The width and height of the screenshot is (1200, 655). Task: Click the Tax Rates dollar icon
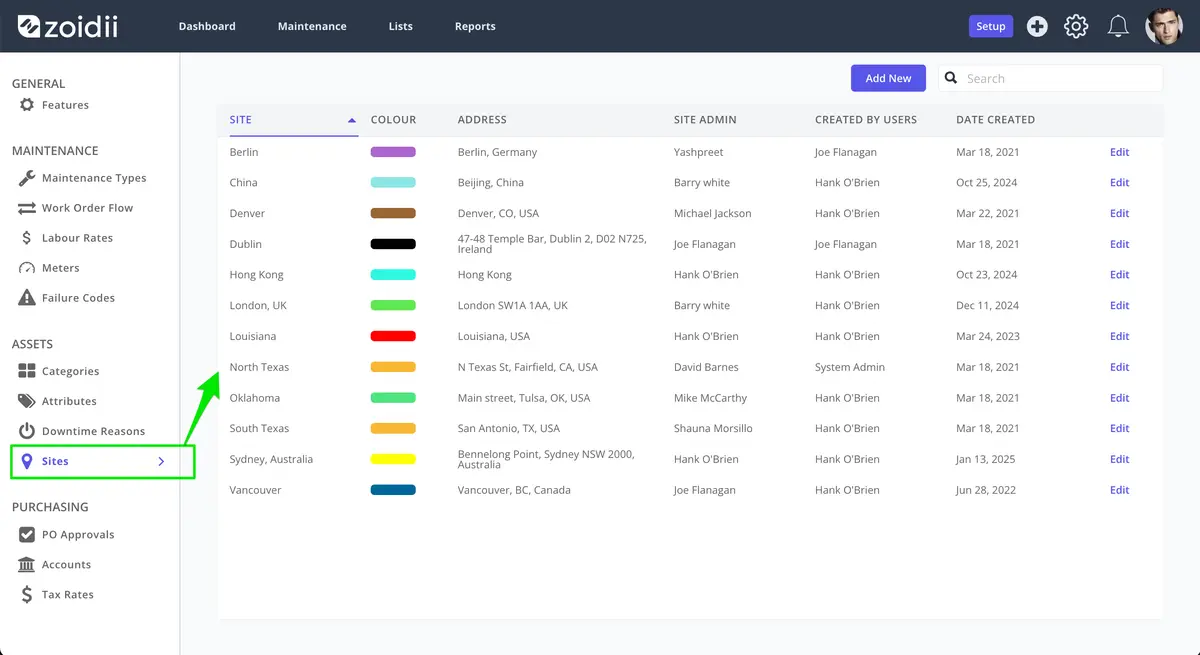tap(27, 595)
